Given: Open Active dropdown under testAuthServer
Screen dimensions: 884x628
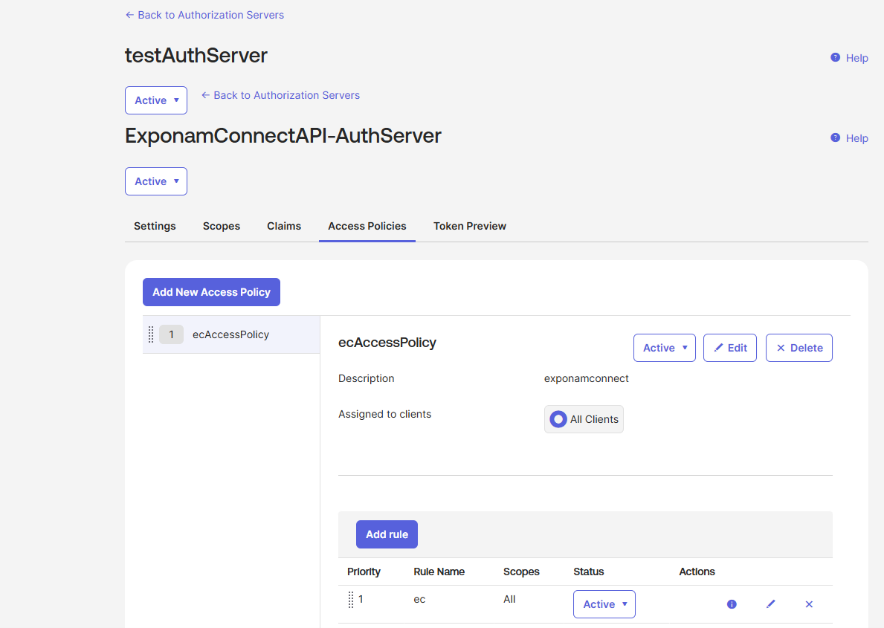Looking at the screenshot, I should 156,101.
